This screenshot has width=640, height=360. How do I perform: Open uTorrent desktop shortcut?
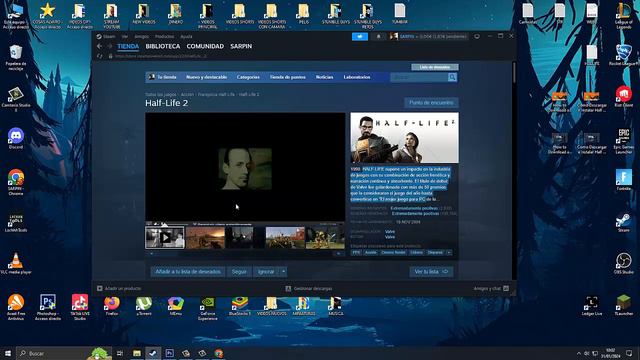[144, 306]
